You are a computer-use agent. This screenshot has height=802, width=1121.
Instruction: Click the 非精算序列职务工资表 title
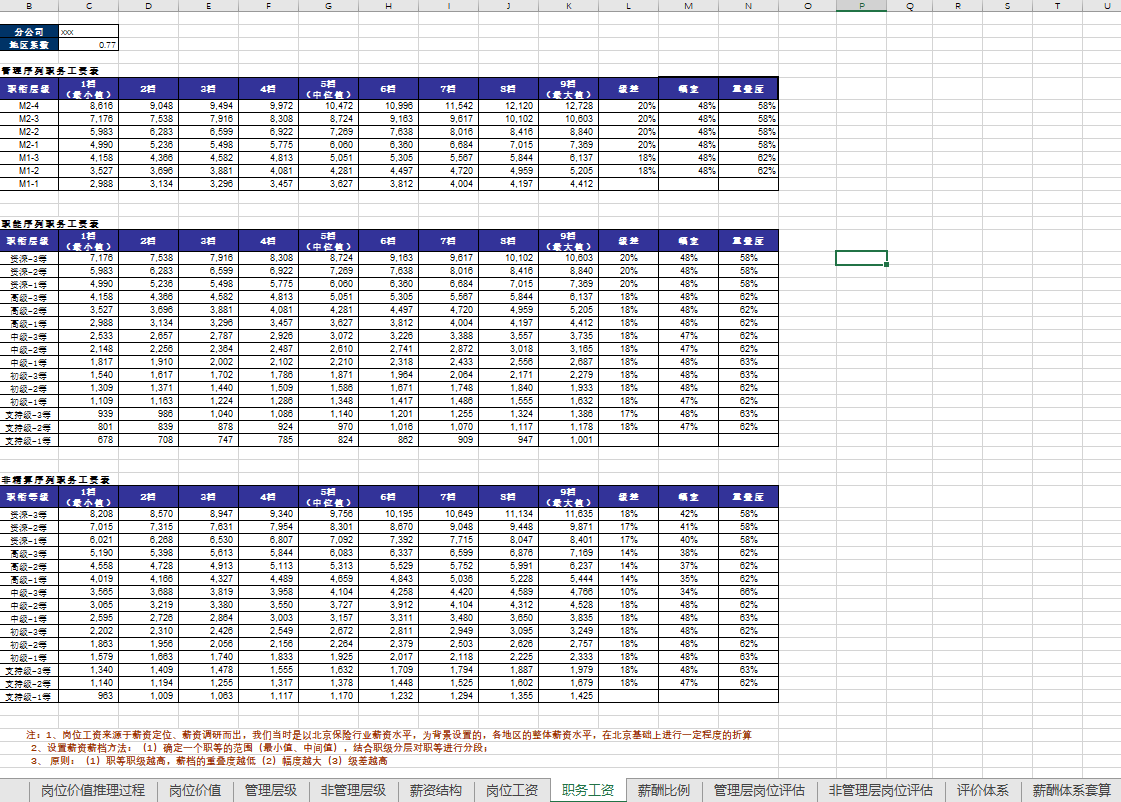[56, 480]
